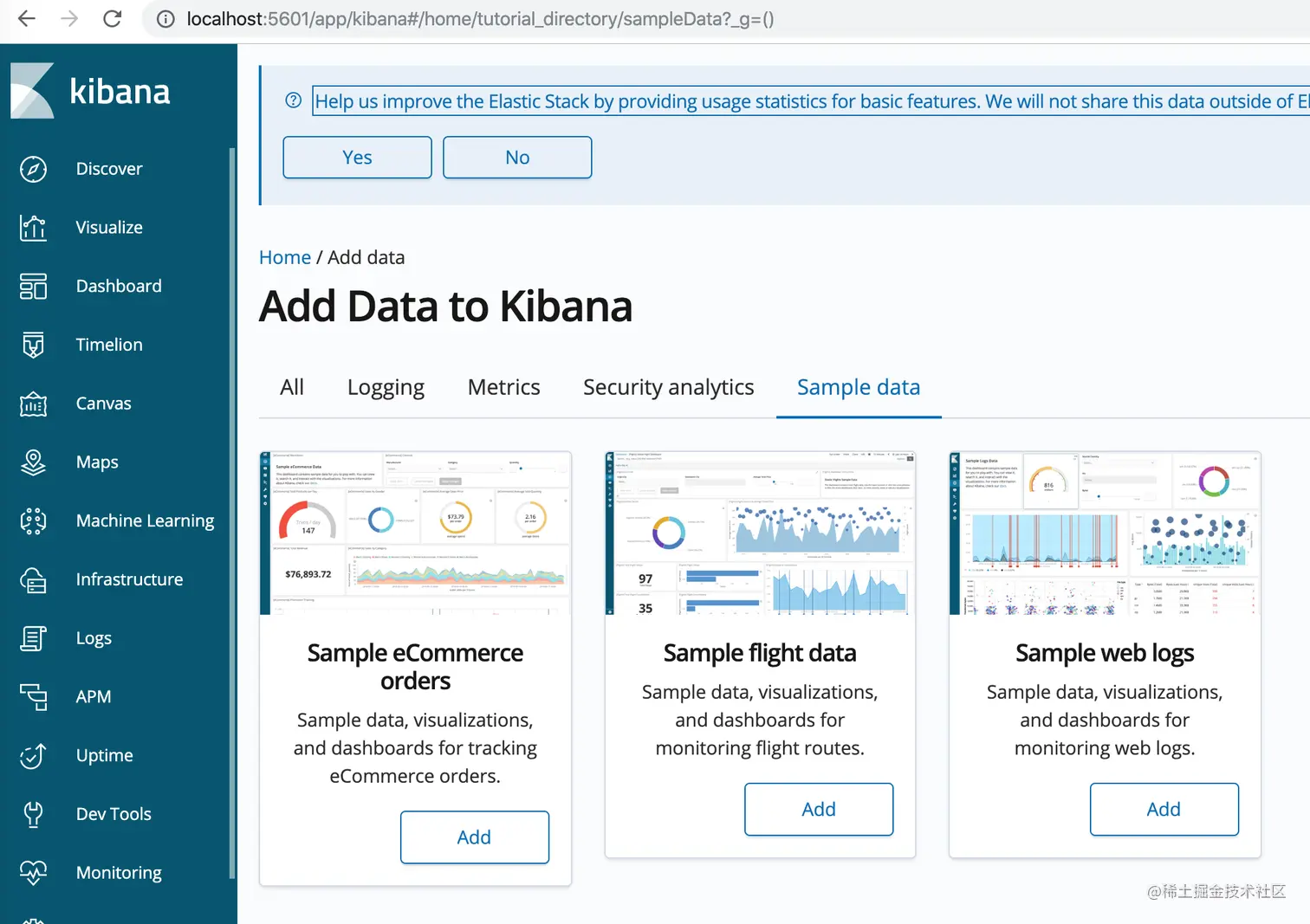Viewport: 1310px width, 924px height.
Task: Open the Machine Learning icon
Action: (33, 520)
